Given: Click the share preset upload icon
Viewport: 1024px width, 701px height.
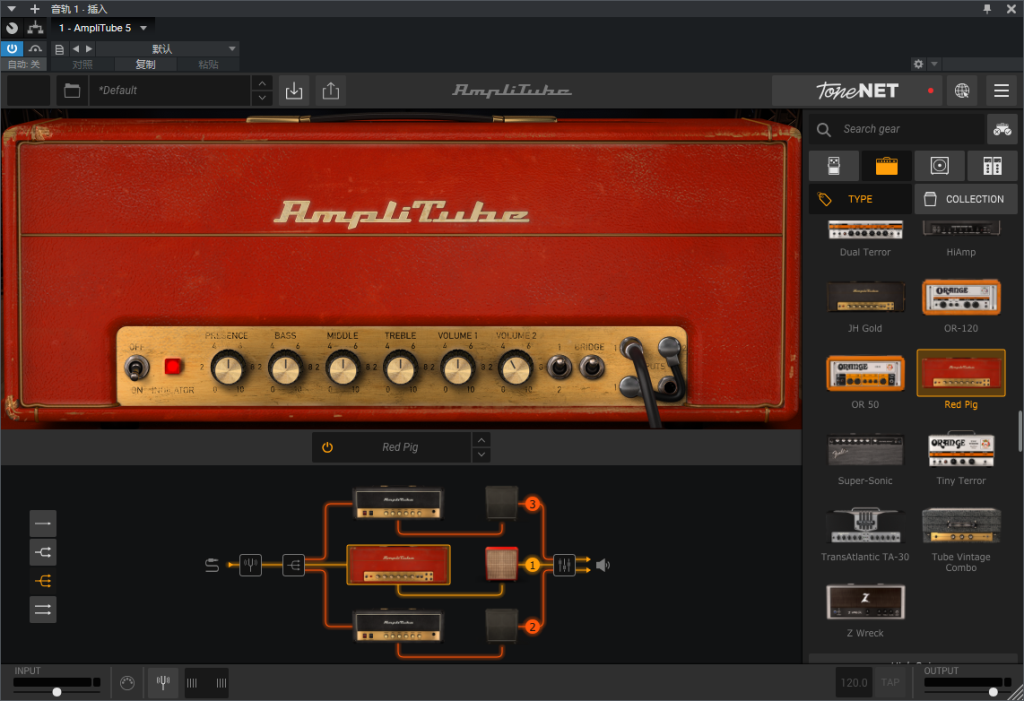Looking at the screenshot, I should pyautogui.click(x=330, y=90).
